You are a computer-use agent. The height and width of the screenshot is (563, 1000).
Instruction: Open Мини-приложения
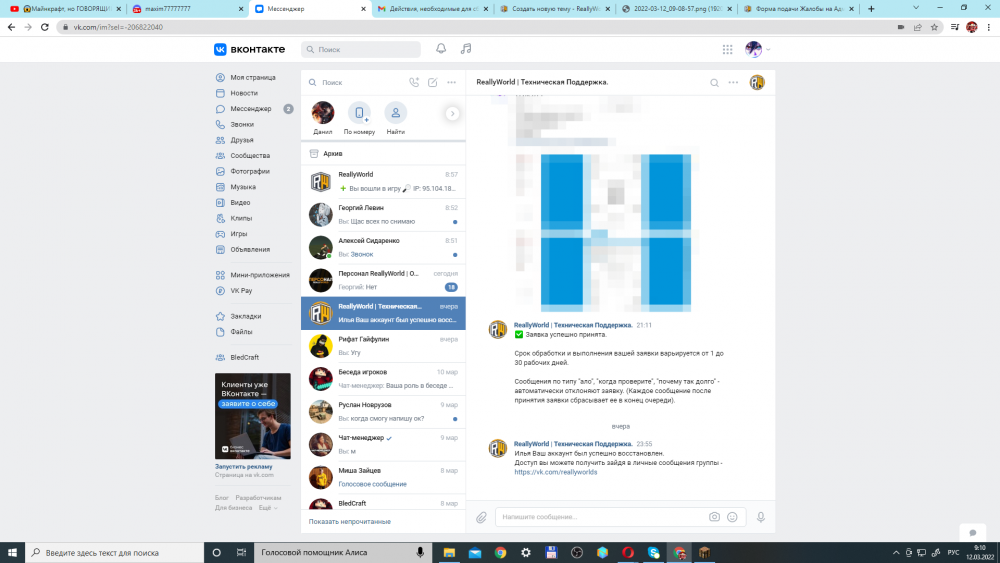point(253,275)
